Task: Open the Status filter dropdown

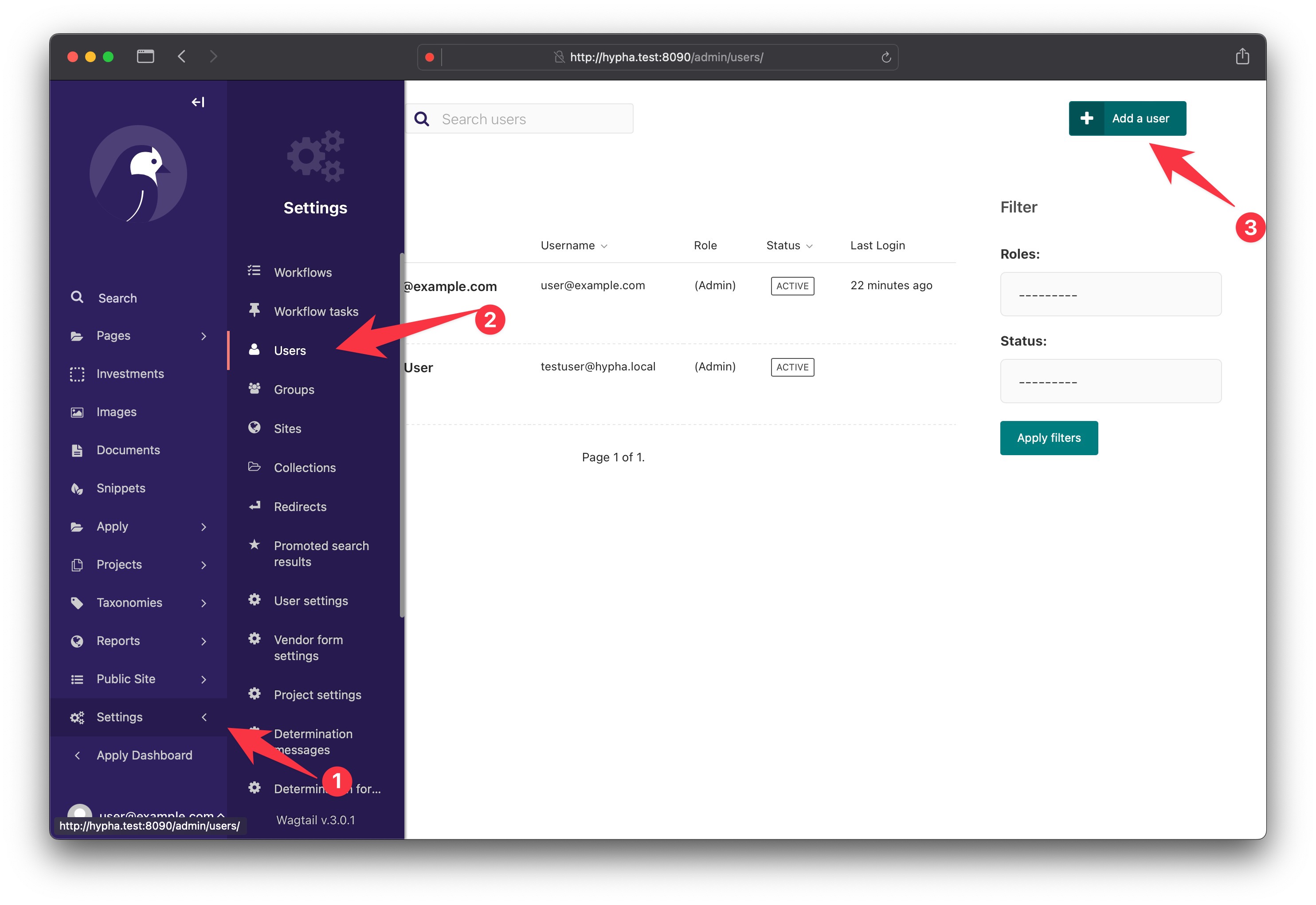Action: click(1110, 381)
